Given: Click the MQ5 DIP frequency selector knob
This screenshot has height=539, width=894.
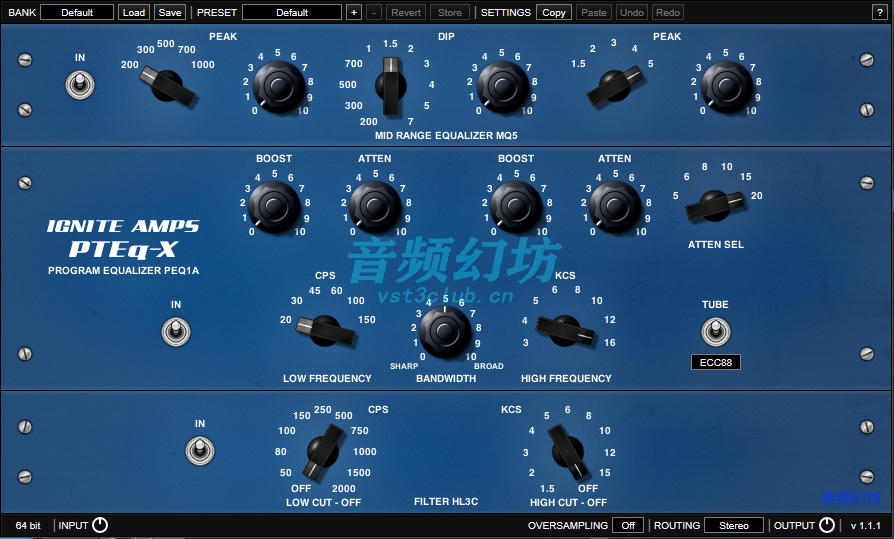Looking at the screenshot, I should click(391, 86).
